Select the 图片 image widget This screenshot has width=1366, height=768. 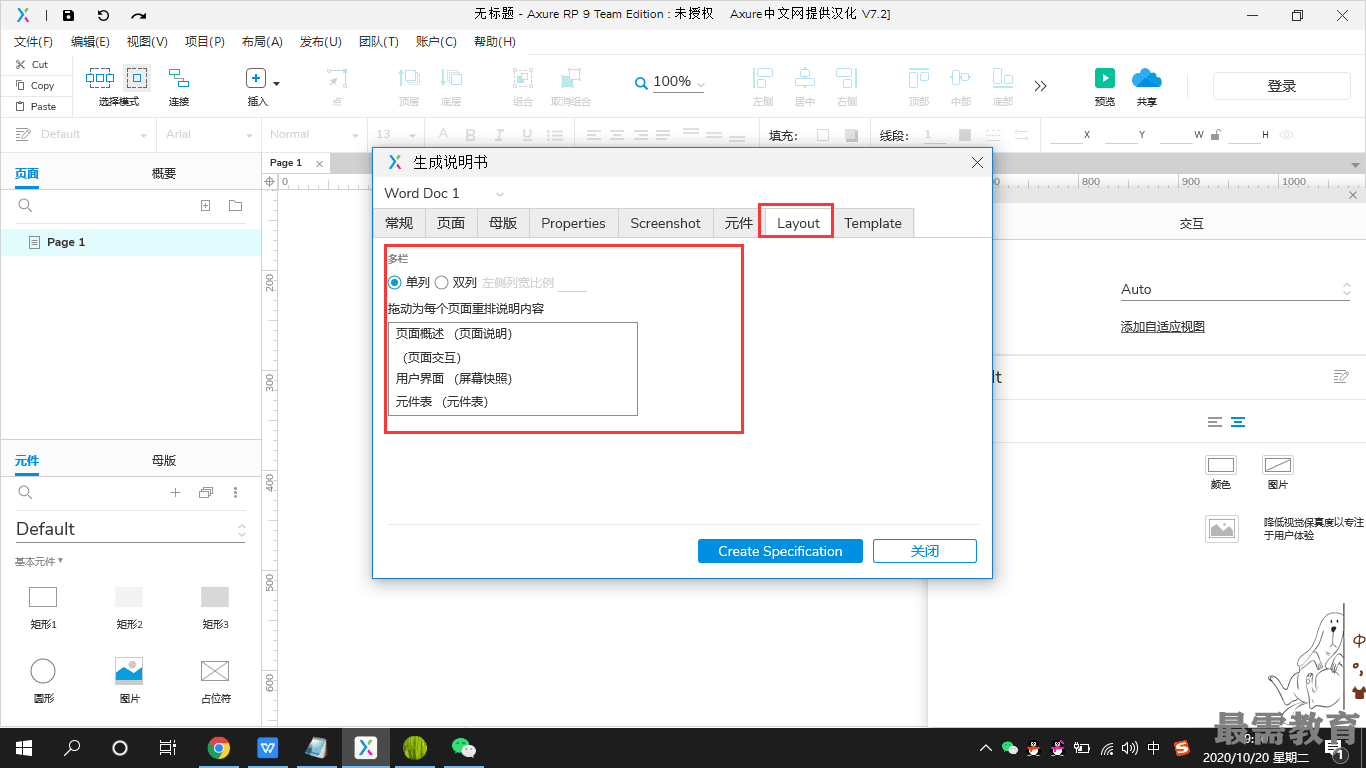coord(129,680)
